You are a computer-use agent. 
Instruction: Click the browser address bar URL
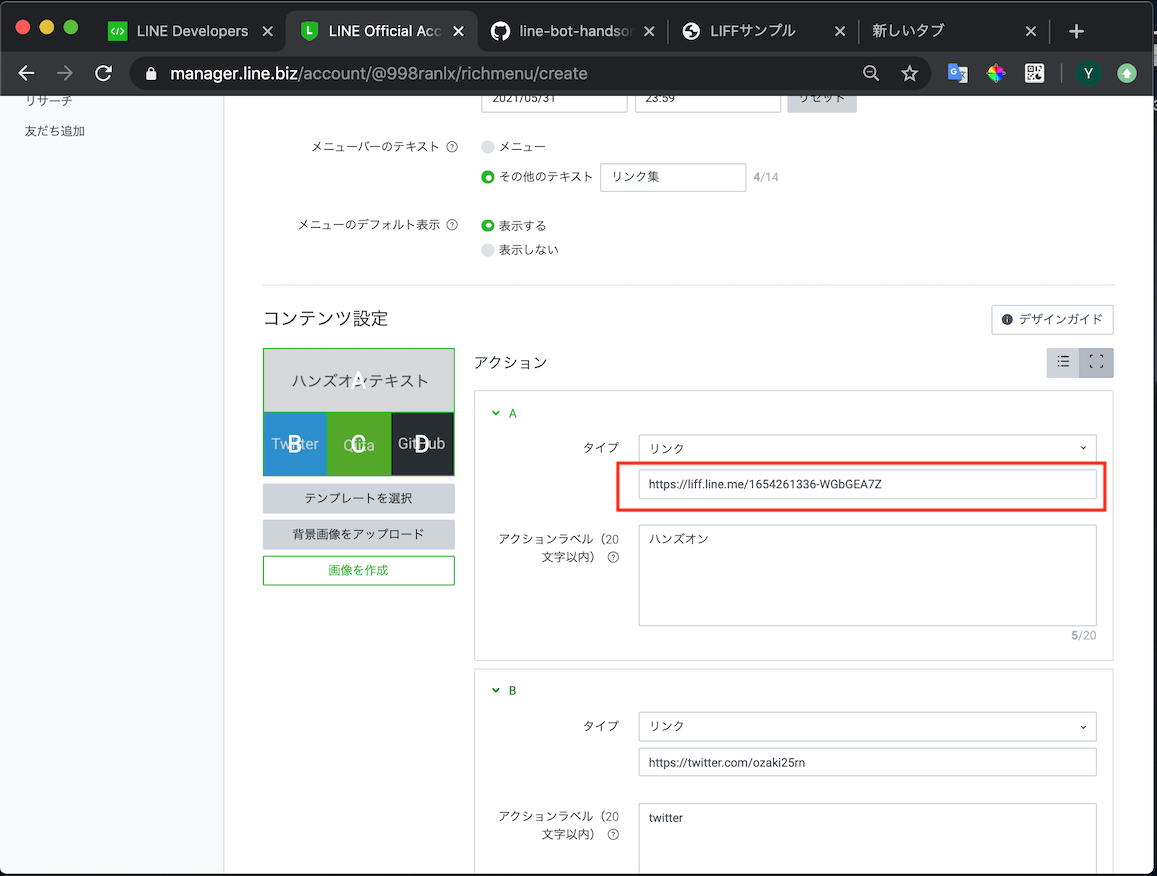pyautogui.click(x=379, y=74)
